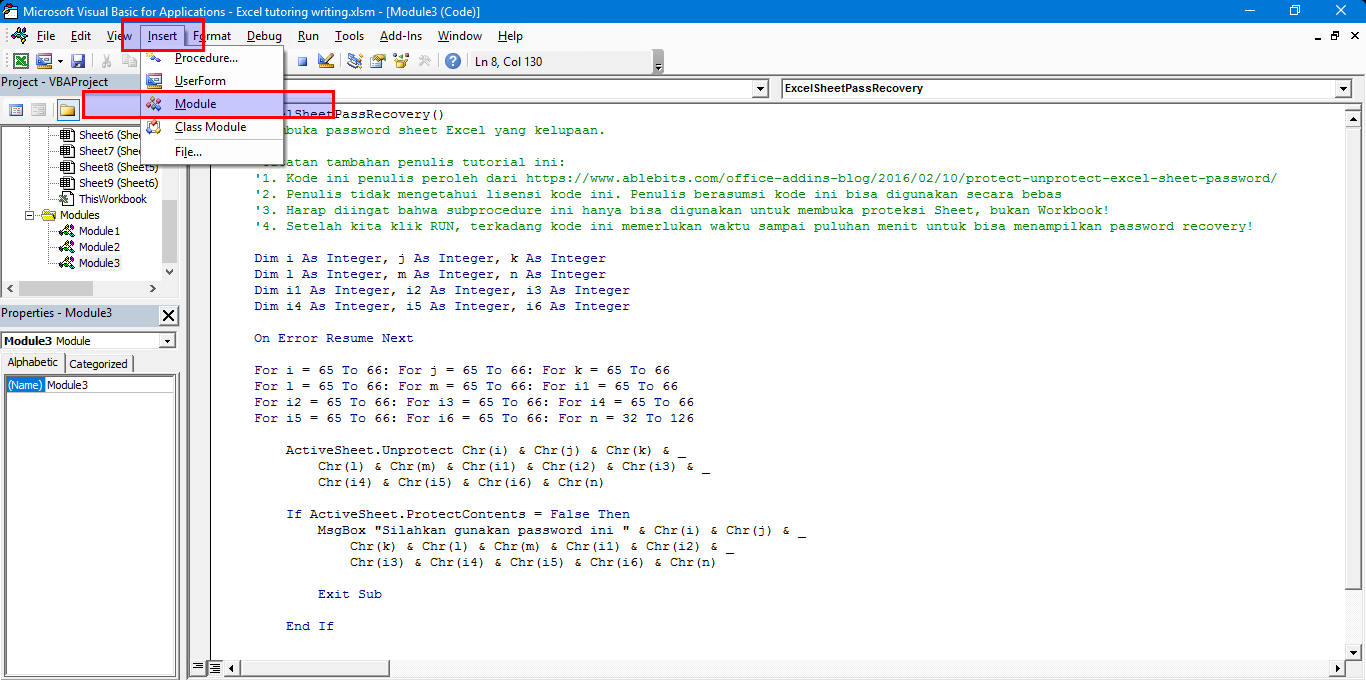Select UserForm in the Insert menu
Viewport: 1366px width, 680px height.
[200, 81]
